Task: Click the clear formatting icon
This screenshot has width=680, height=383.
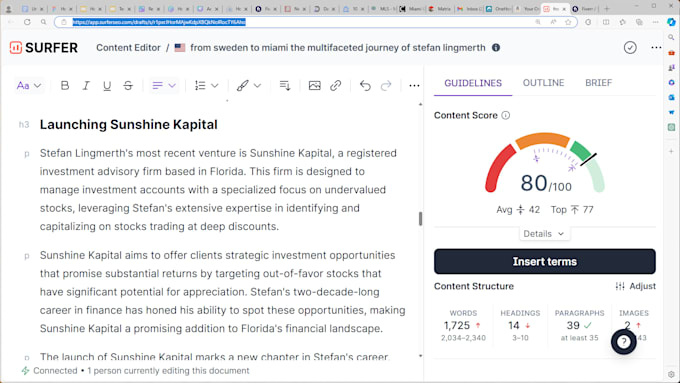Action: tap(285, 86)
